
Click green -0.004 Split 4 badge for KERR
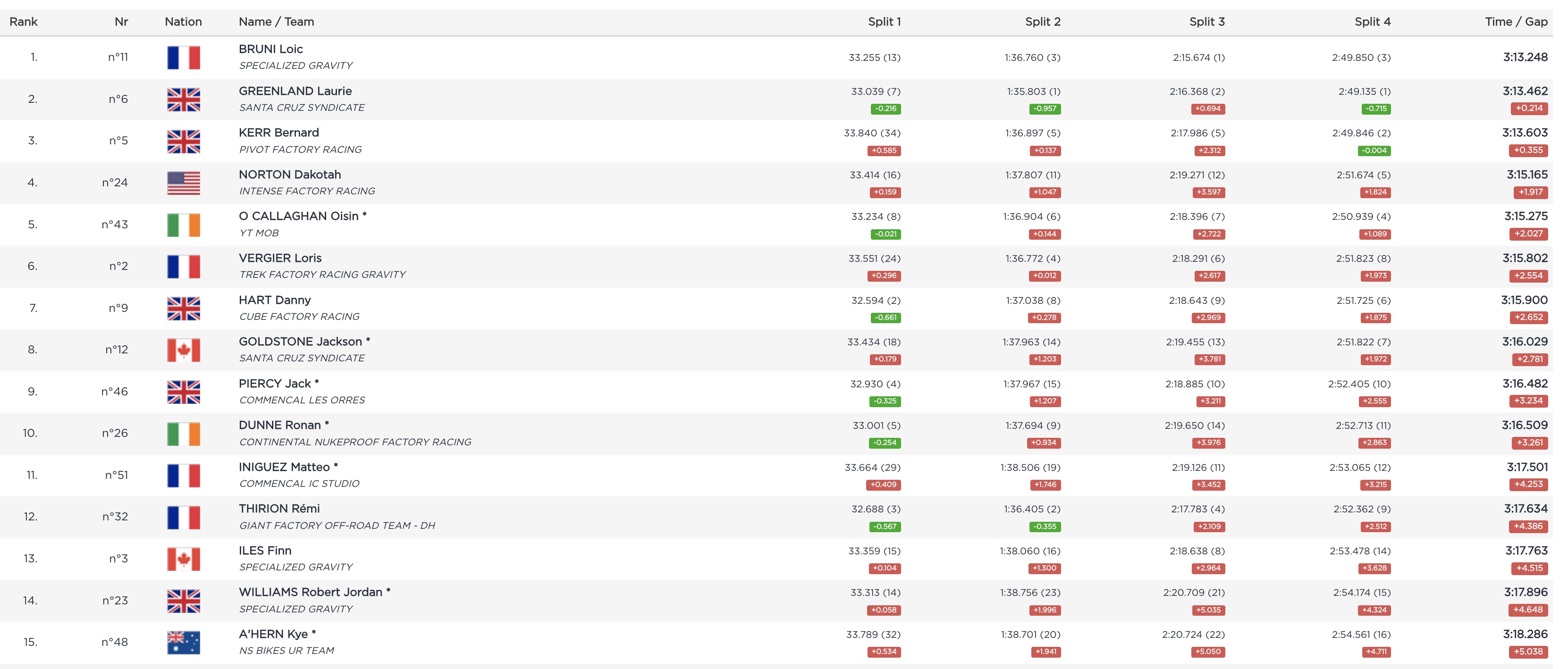[x=1374, y=151]
